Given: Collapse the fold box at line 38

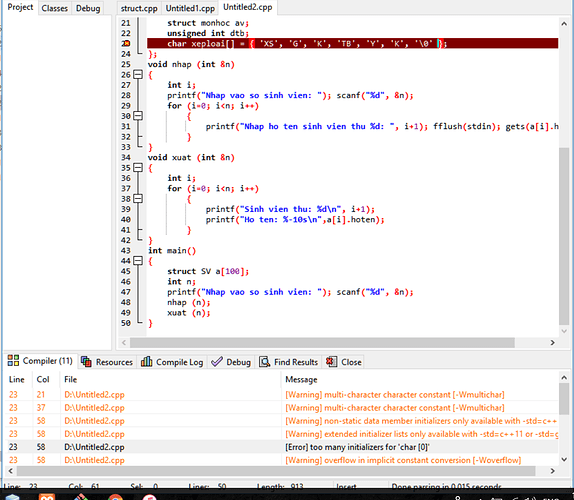Looking at the screenshot, I should 138,199.
